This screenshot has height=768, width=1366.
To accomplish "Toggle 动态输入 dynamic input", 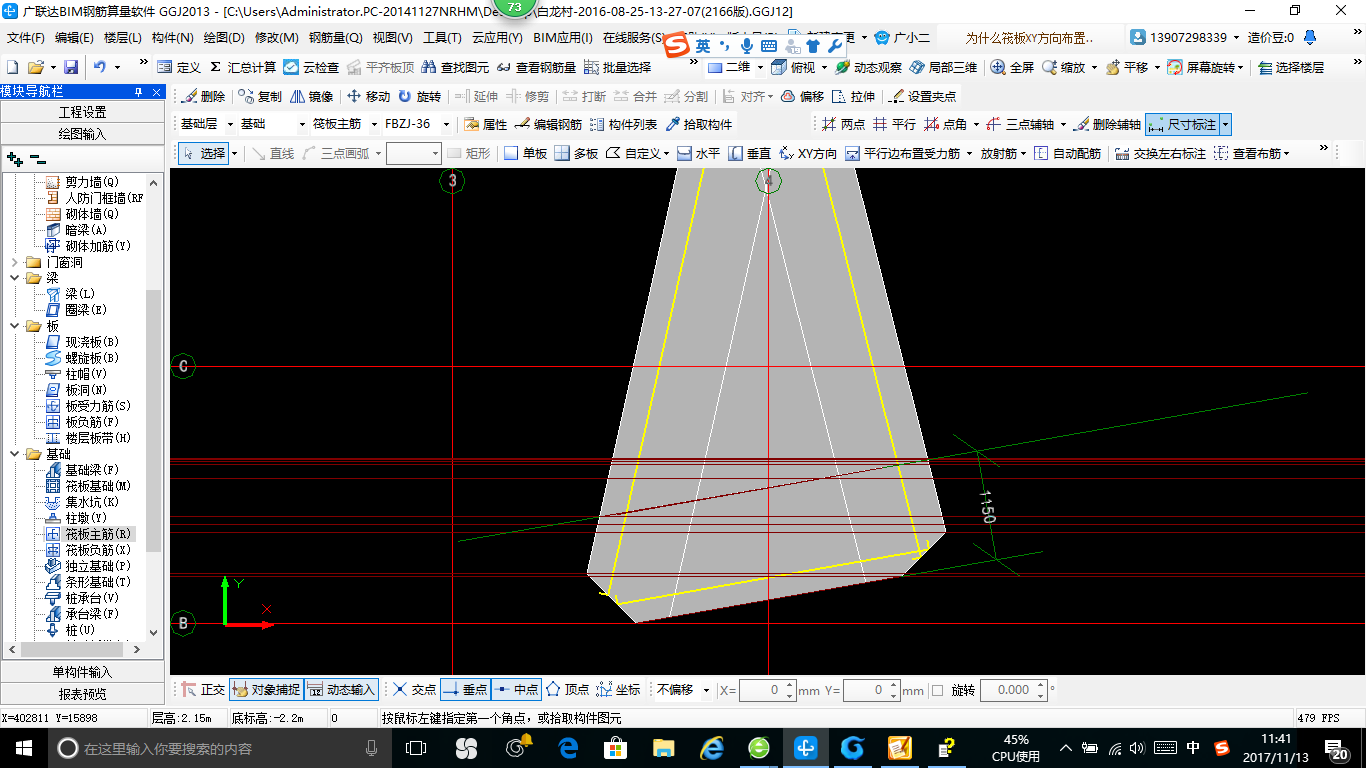I will pyautogui.click(x=341, y=690).
